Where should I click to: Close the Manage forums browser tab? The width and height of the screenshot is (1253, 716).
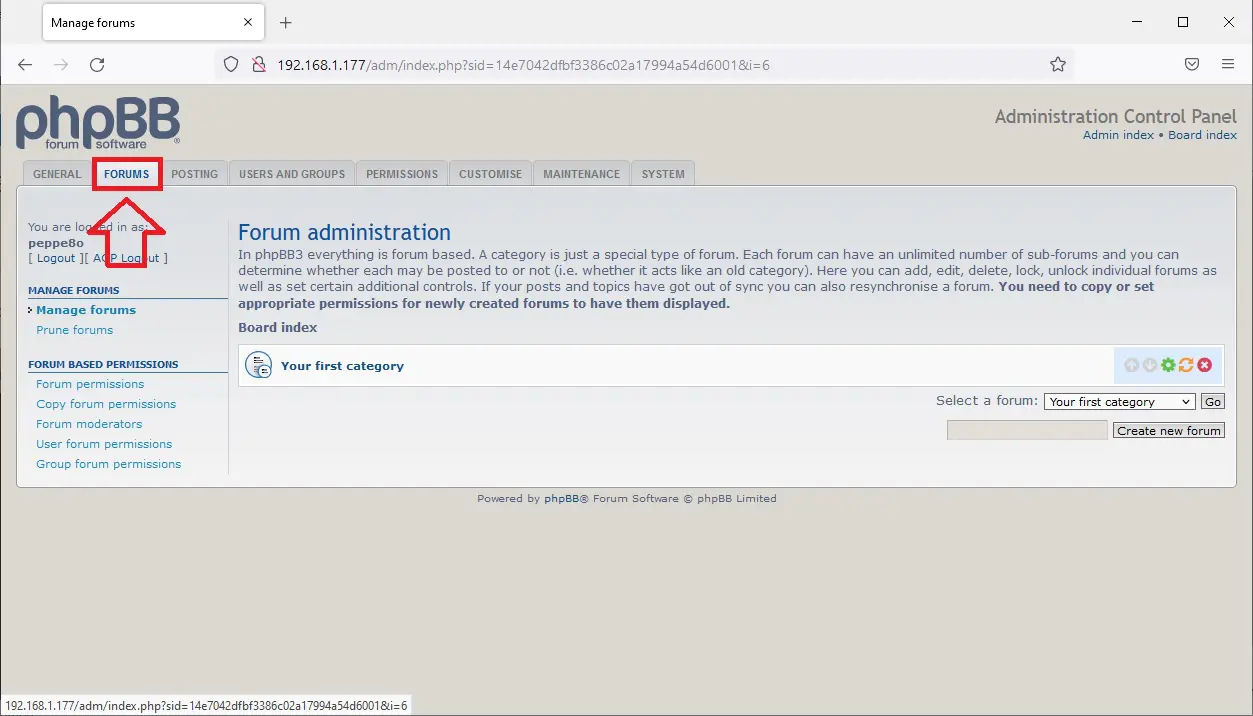(x=246, y=22)
